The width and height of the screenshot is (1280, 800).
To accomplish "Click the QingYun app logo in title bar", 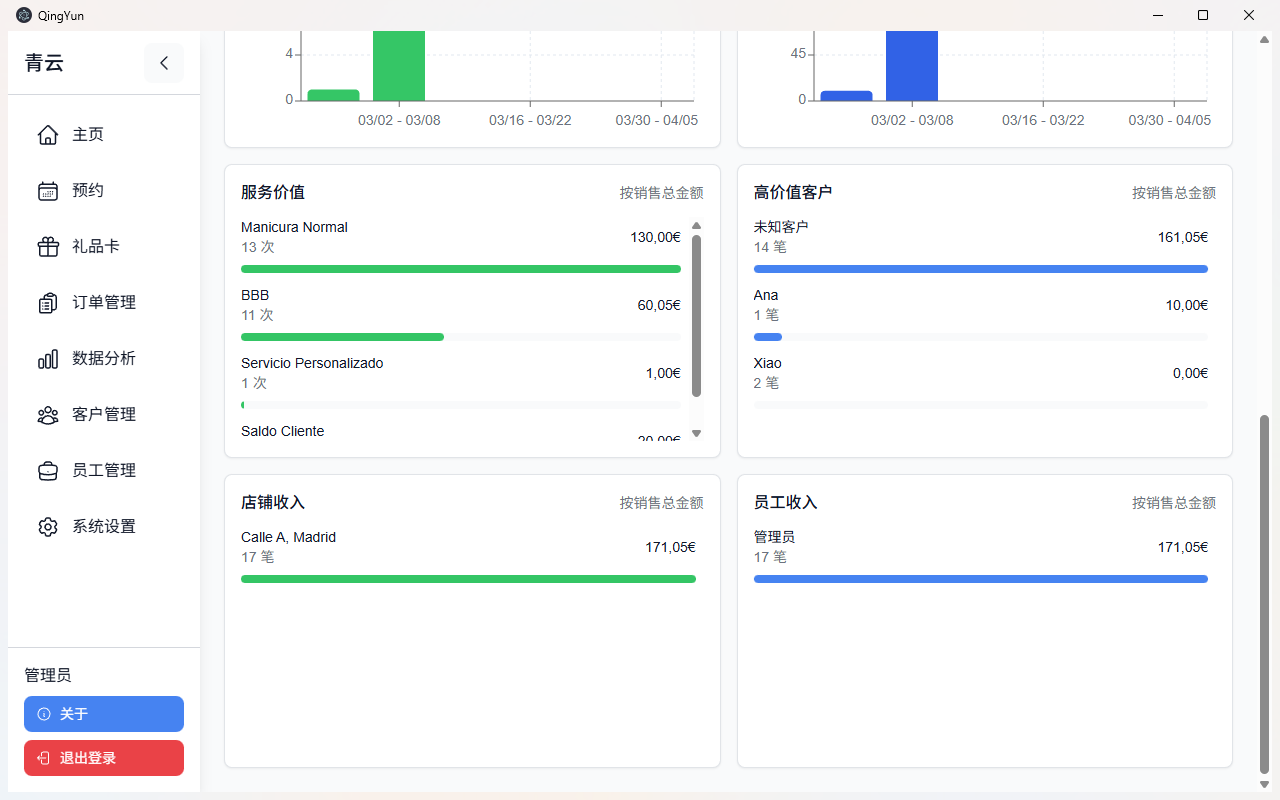I will (x=24, y=15).
